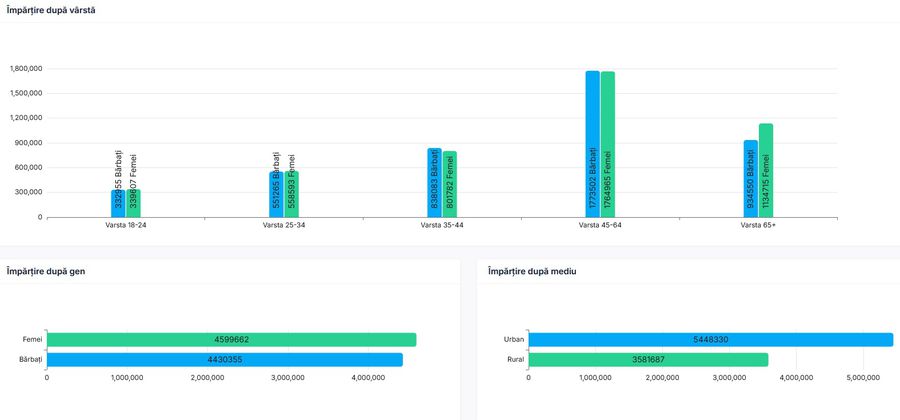Click the blue Bărbați bar showing 4430355
This screenshot has height=420, width=900.
point(224,359)
